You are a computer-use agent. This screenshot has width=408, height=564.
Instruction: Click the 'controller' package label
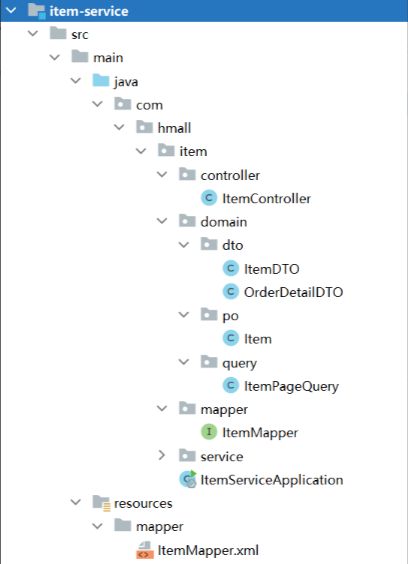point(230,175)
